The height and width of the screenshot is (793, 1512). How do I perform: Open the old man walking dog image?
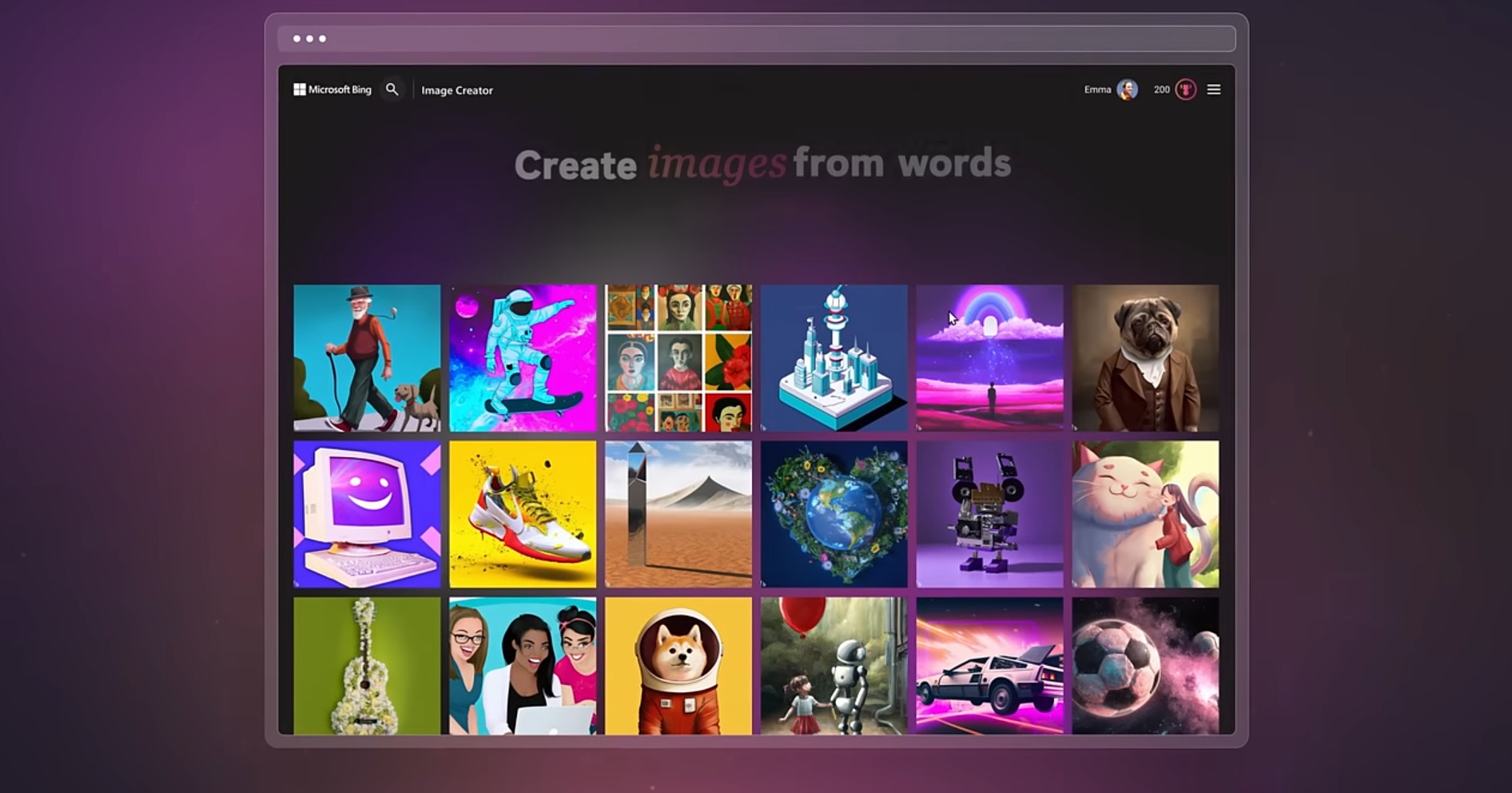pyautogui.click(x=367, y=358)
